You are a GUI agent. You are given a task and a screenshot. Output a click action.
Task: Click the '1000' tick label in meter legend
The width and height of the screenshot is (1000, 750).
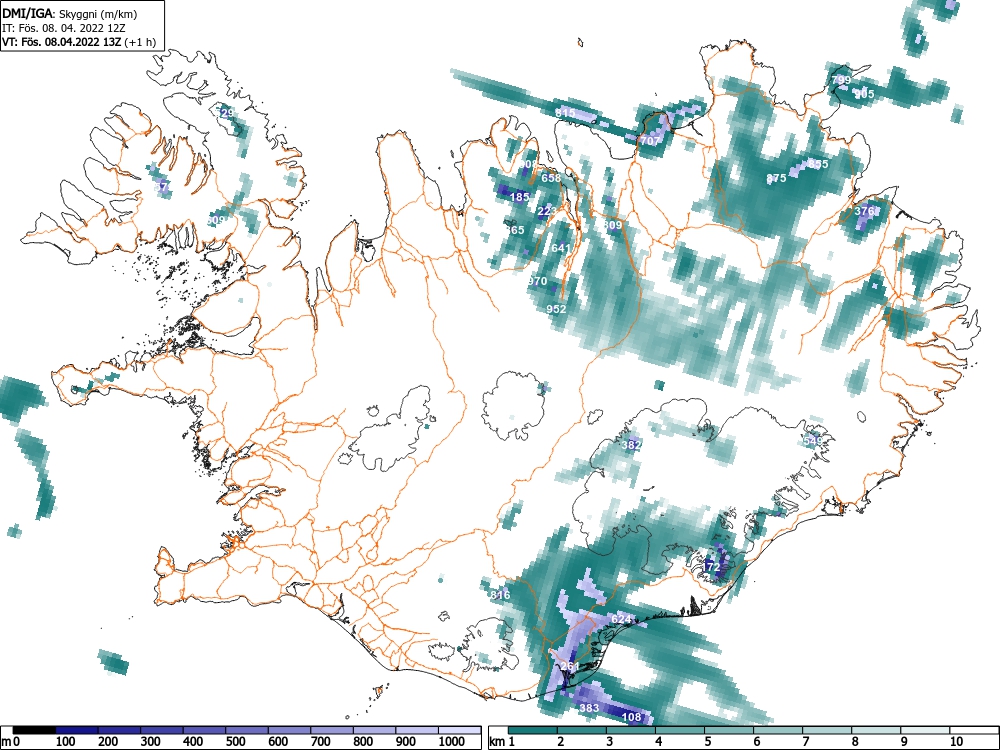coord(452,742)
